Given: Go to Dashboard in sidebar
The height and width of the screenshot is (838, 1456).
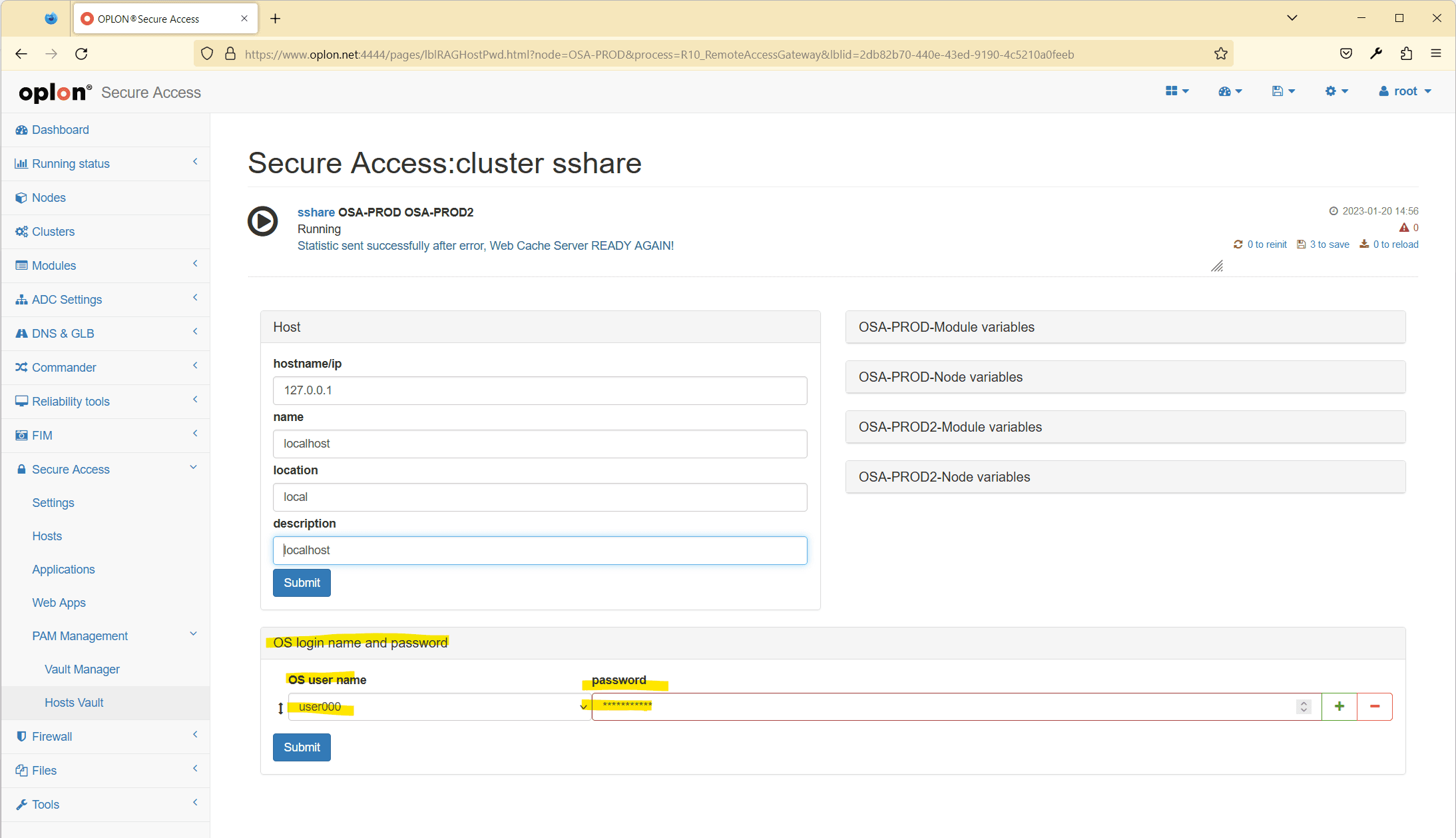Looking at the screenshot, I should click(105, 130).
